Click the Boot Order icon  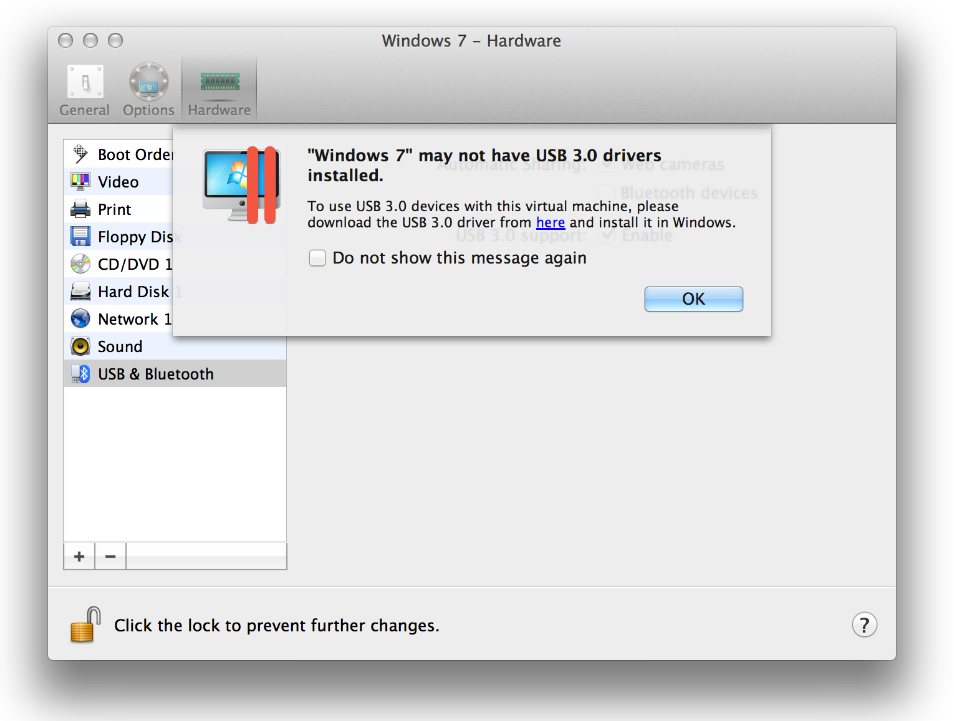(80, 154)
